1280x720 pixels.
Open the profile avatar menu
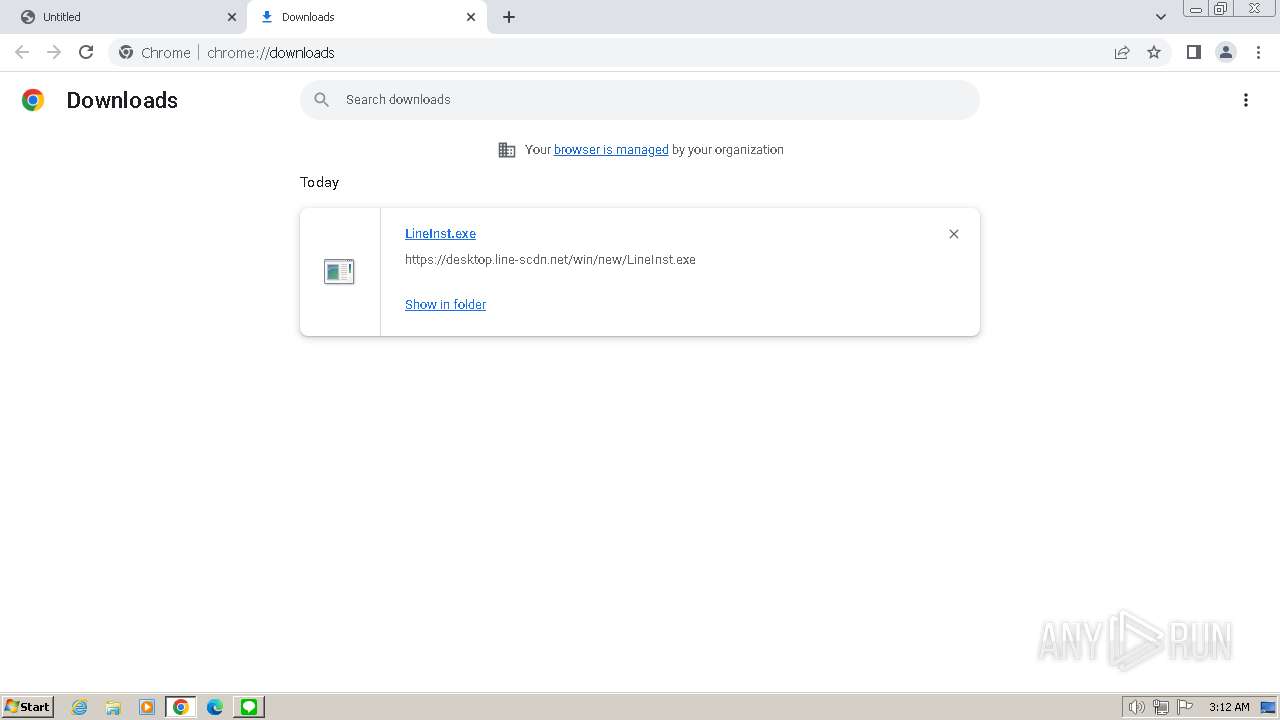coord(1226,52)
